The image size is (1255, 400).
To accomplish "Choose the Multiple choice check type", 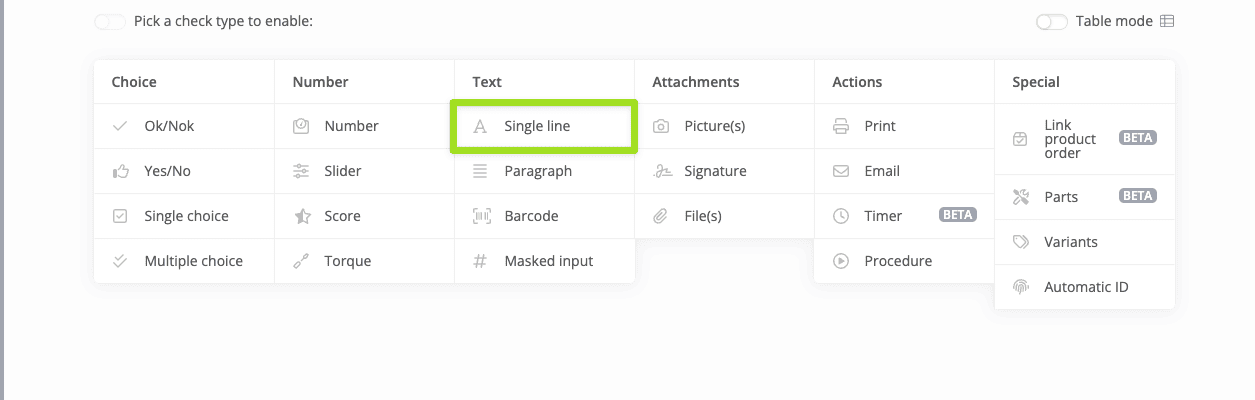I will click(193, 261).
